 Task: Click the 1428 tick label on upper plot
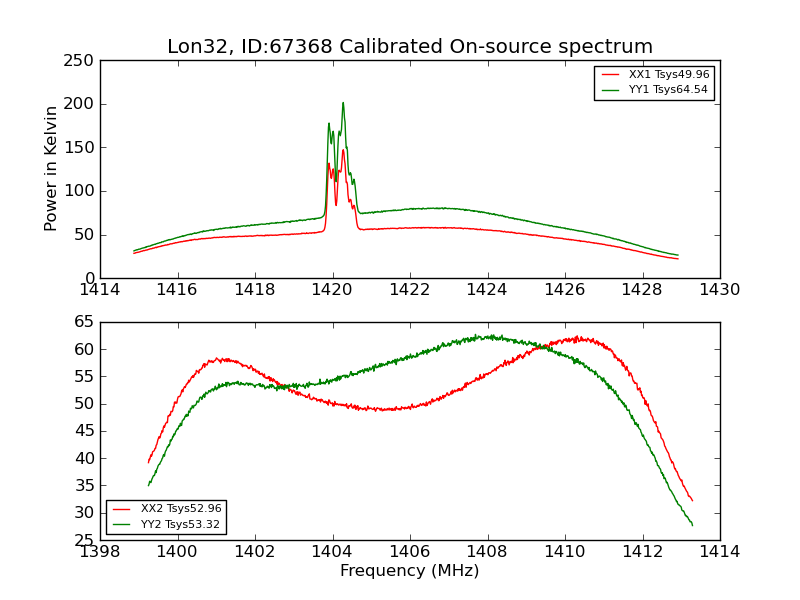pos(642,290)
